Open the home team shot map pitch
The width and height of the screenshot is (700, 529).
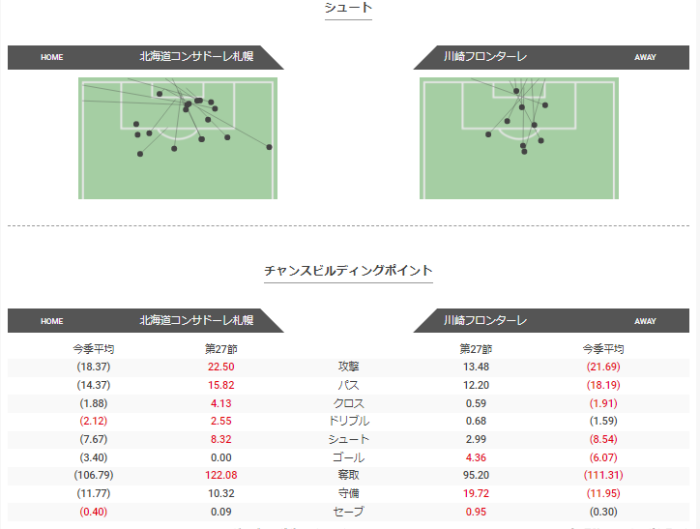click(178, 139)
